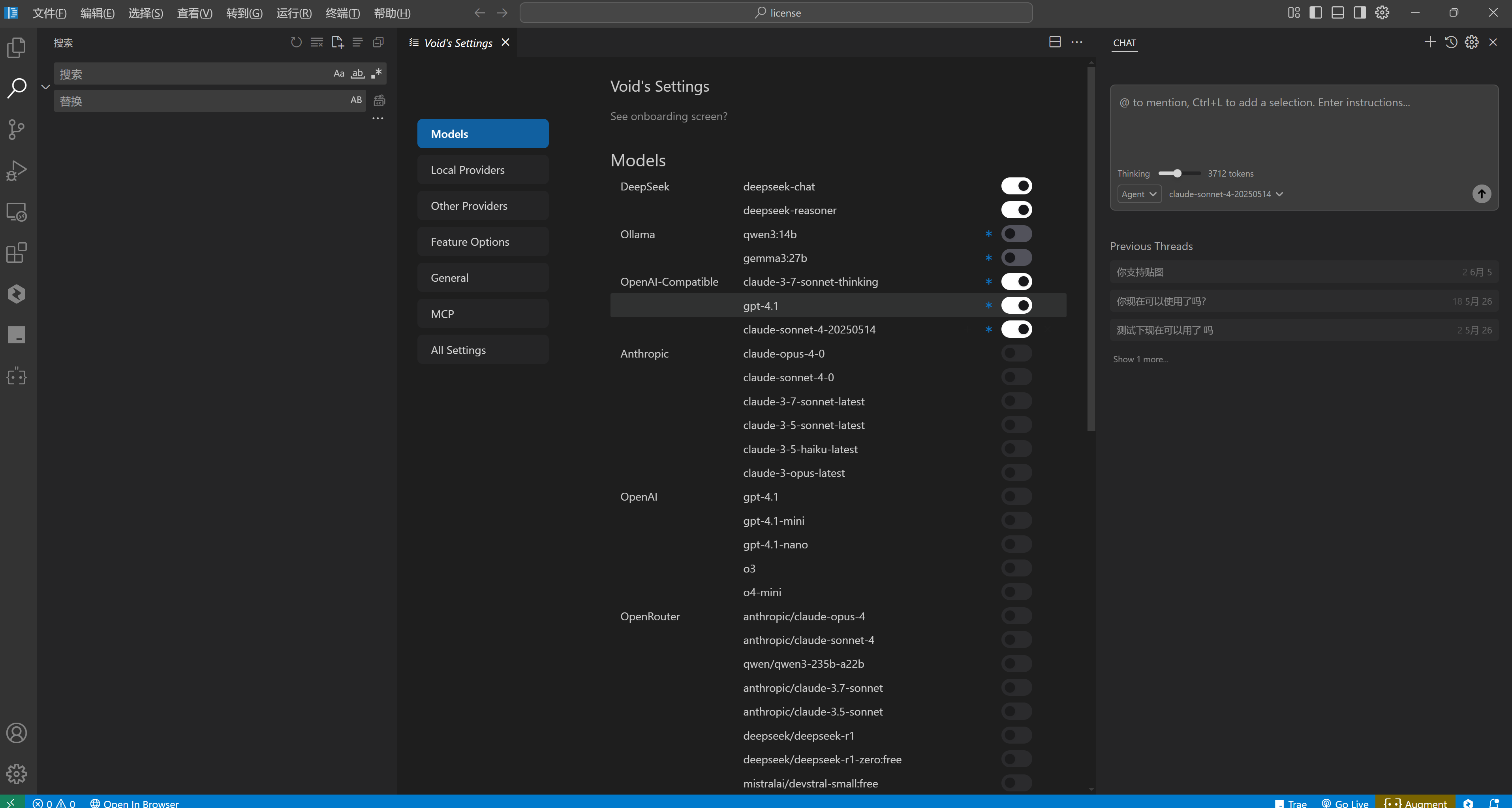
Task: Open the Extensions view
Action: (x=17, y=253)
